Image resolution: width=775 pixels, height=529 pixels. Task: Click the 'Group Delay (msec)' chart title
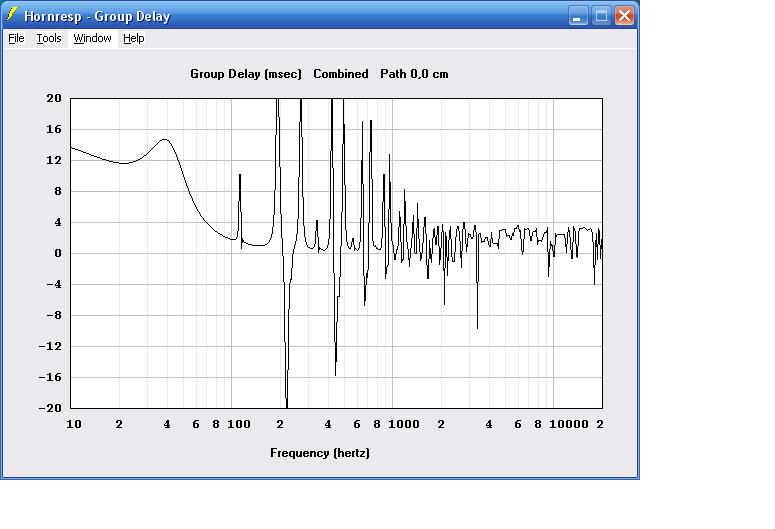tap(246, 74)
